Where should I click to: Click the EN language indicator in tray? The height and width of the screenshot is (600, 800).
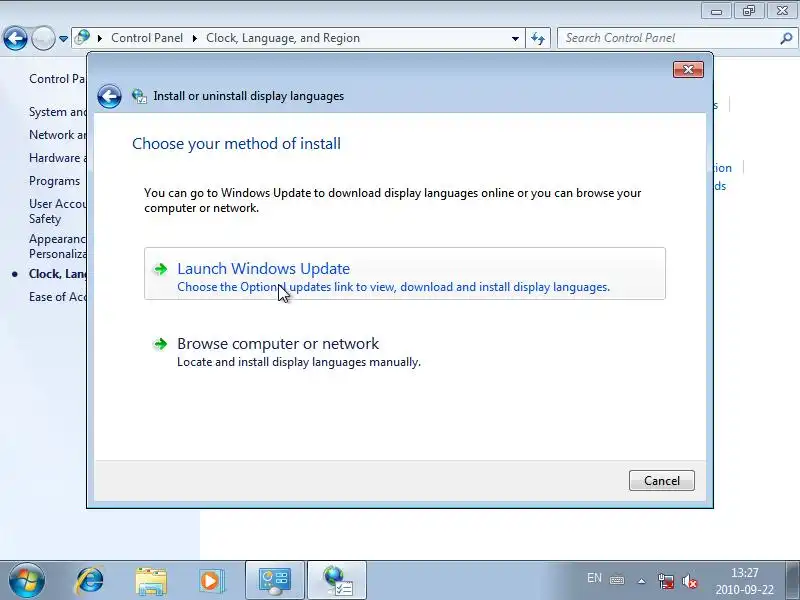click(594, 578)
